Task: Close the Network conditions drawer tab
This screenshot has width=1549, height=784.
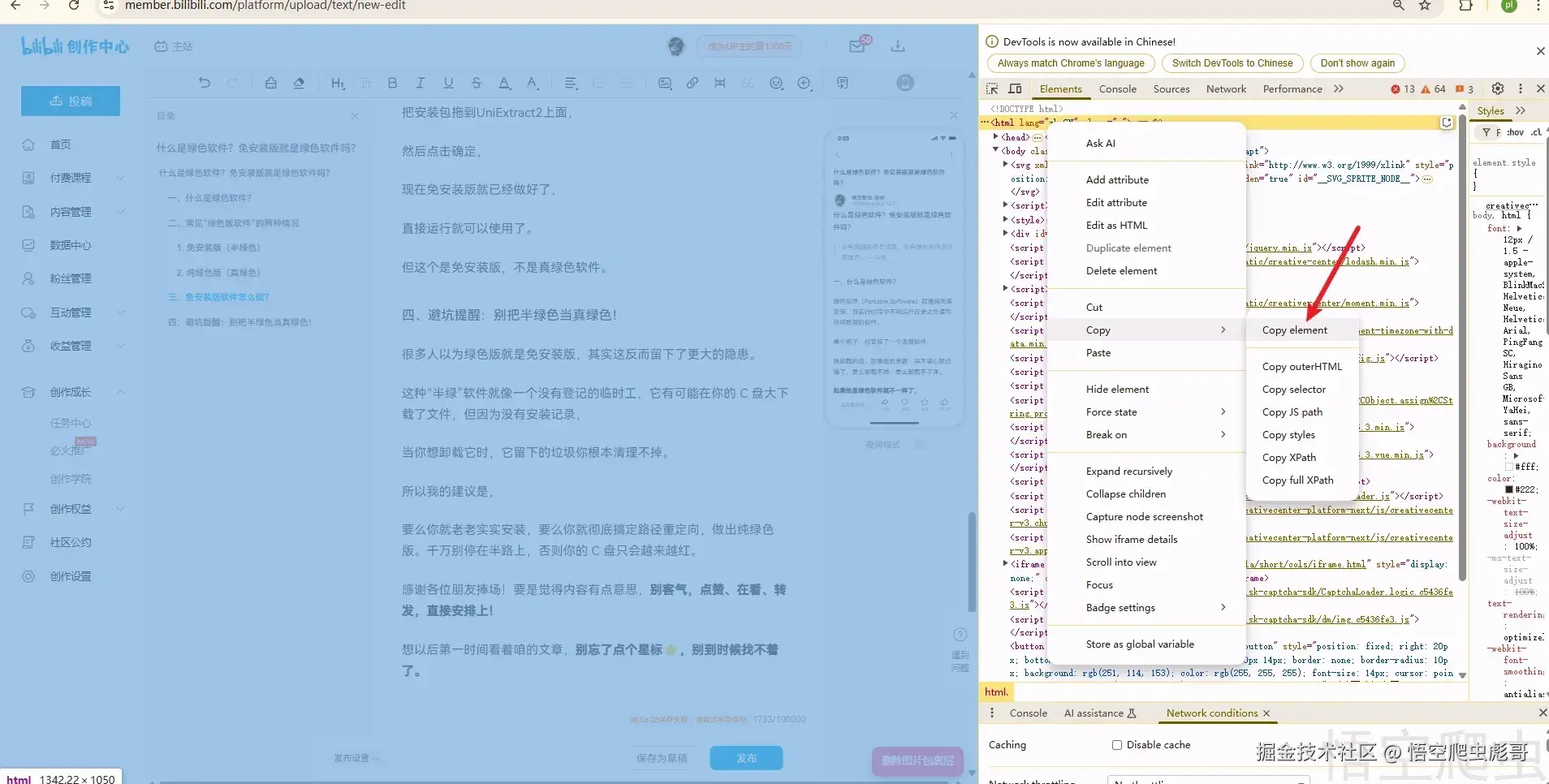Action: point(1266,713)
